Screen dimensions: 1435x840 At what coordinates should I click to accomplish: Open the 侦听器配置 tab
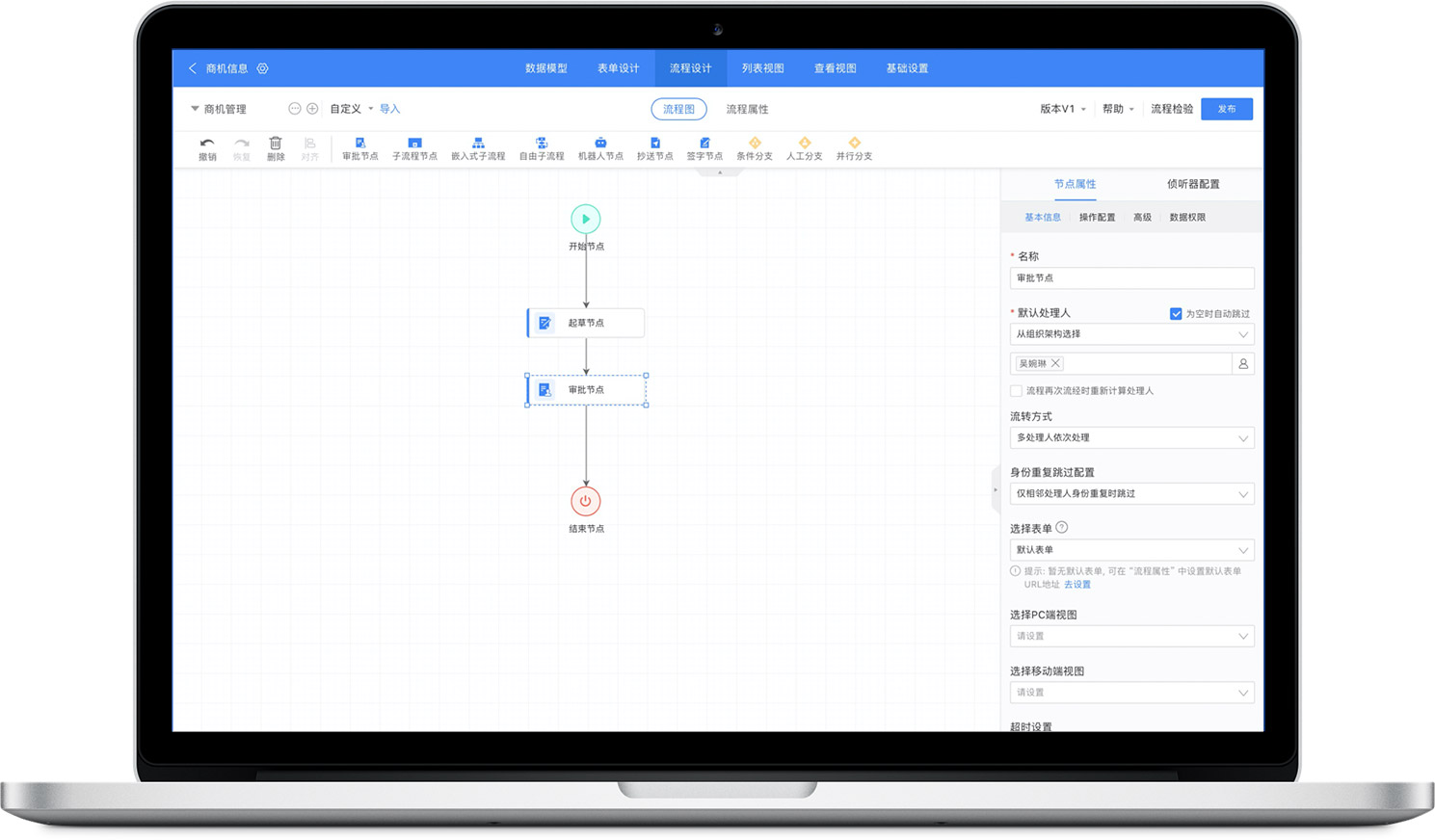[1193, 184]
